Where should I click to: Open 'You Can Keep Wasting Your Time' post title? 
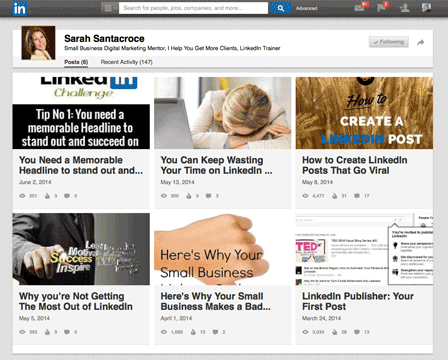[216, 165]
